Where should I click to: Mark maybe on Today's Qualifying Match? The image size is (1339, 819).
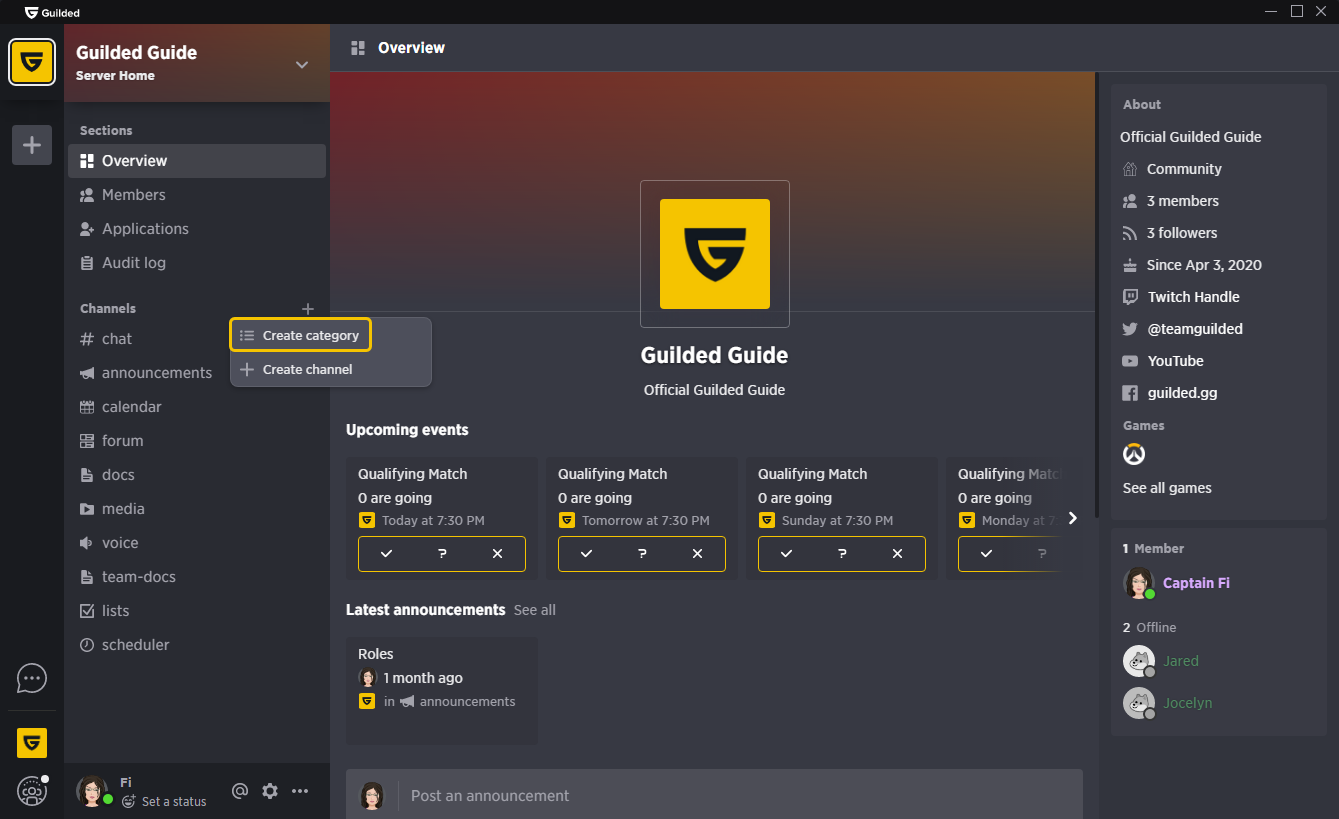pos(442,554)
